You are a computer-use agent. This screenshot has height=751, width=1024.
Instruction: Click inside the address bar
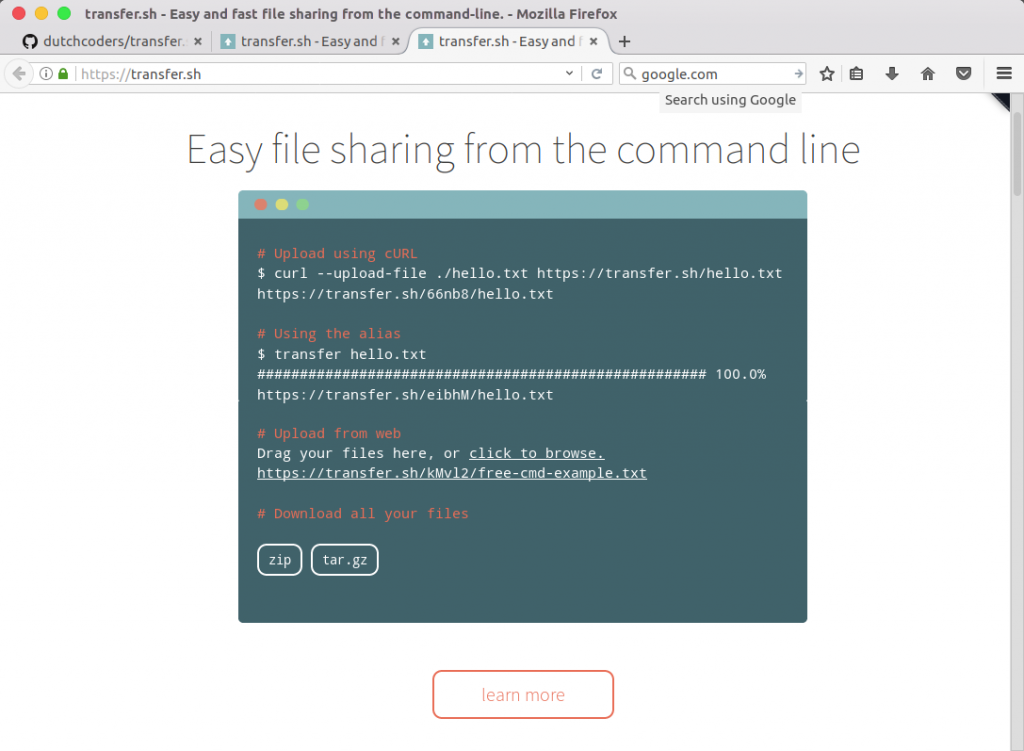pyautogui.click(x=300, y=73)
